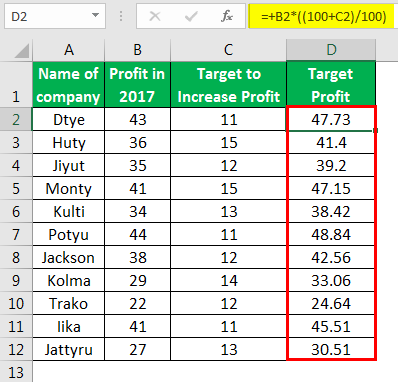This screenshot has height=382, width=398.
Task: Select target profit cell 39.2
Action: 331,165
